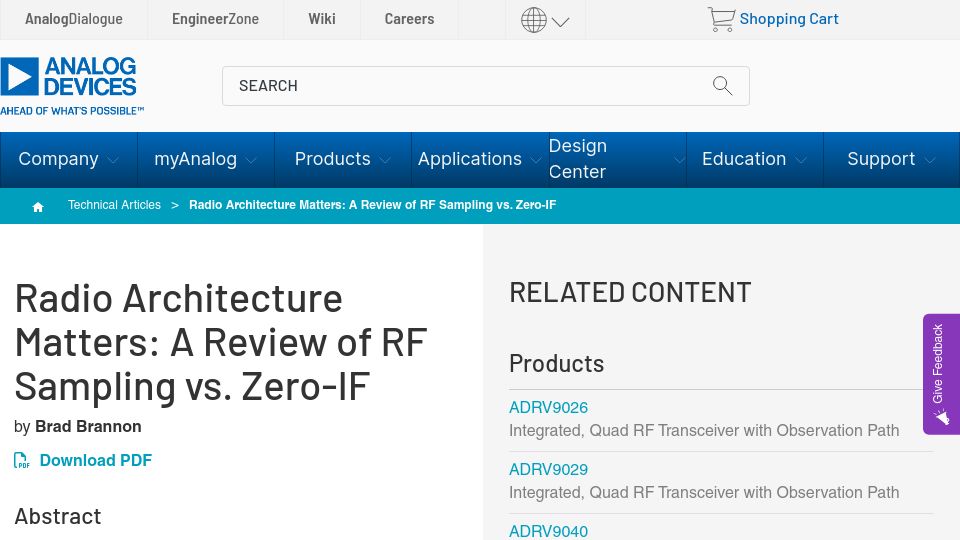Click the shopping cart icon
960x540 pixels.
(721, 19)
